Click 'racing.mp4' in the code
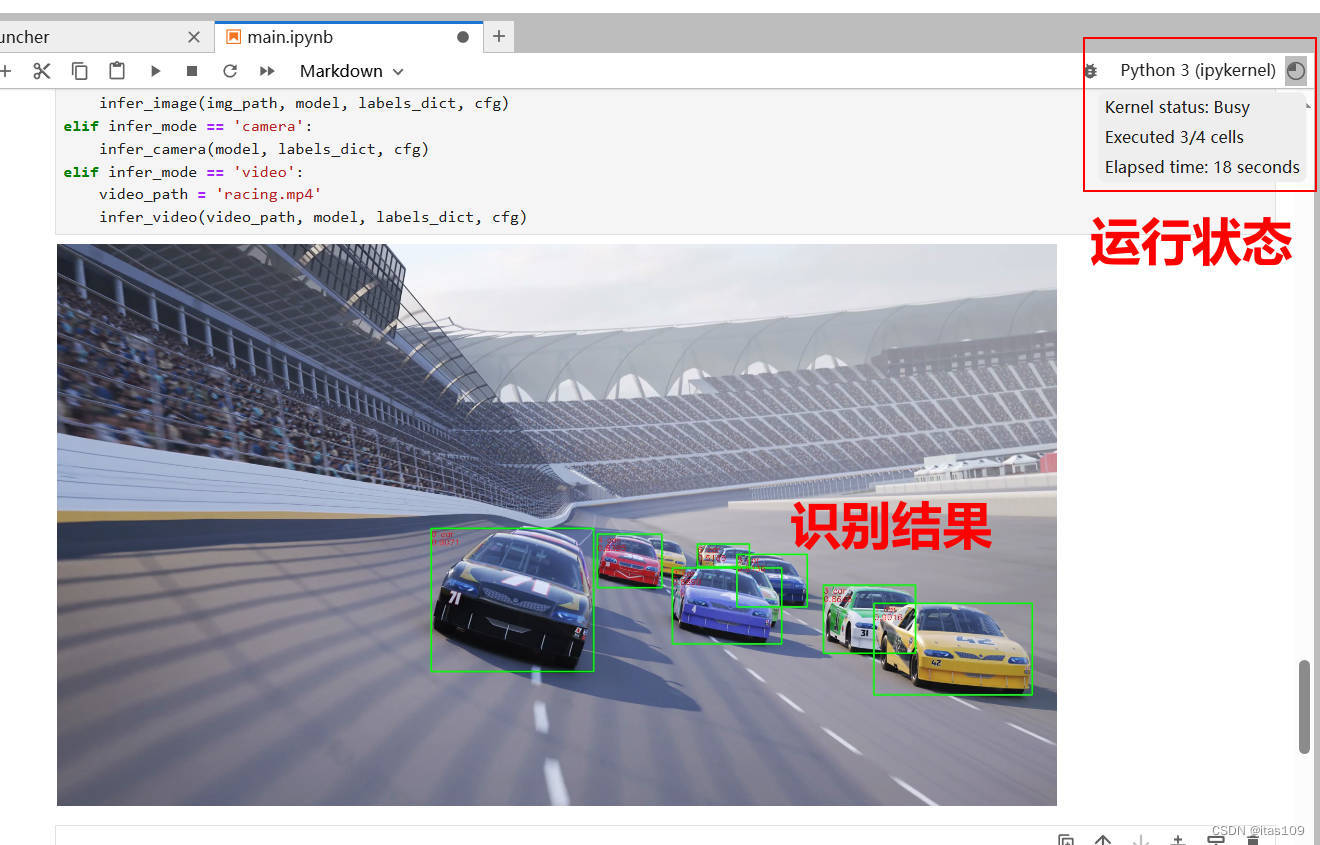 268,194
